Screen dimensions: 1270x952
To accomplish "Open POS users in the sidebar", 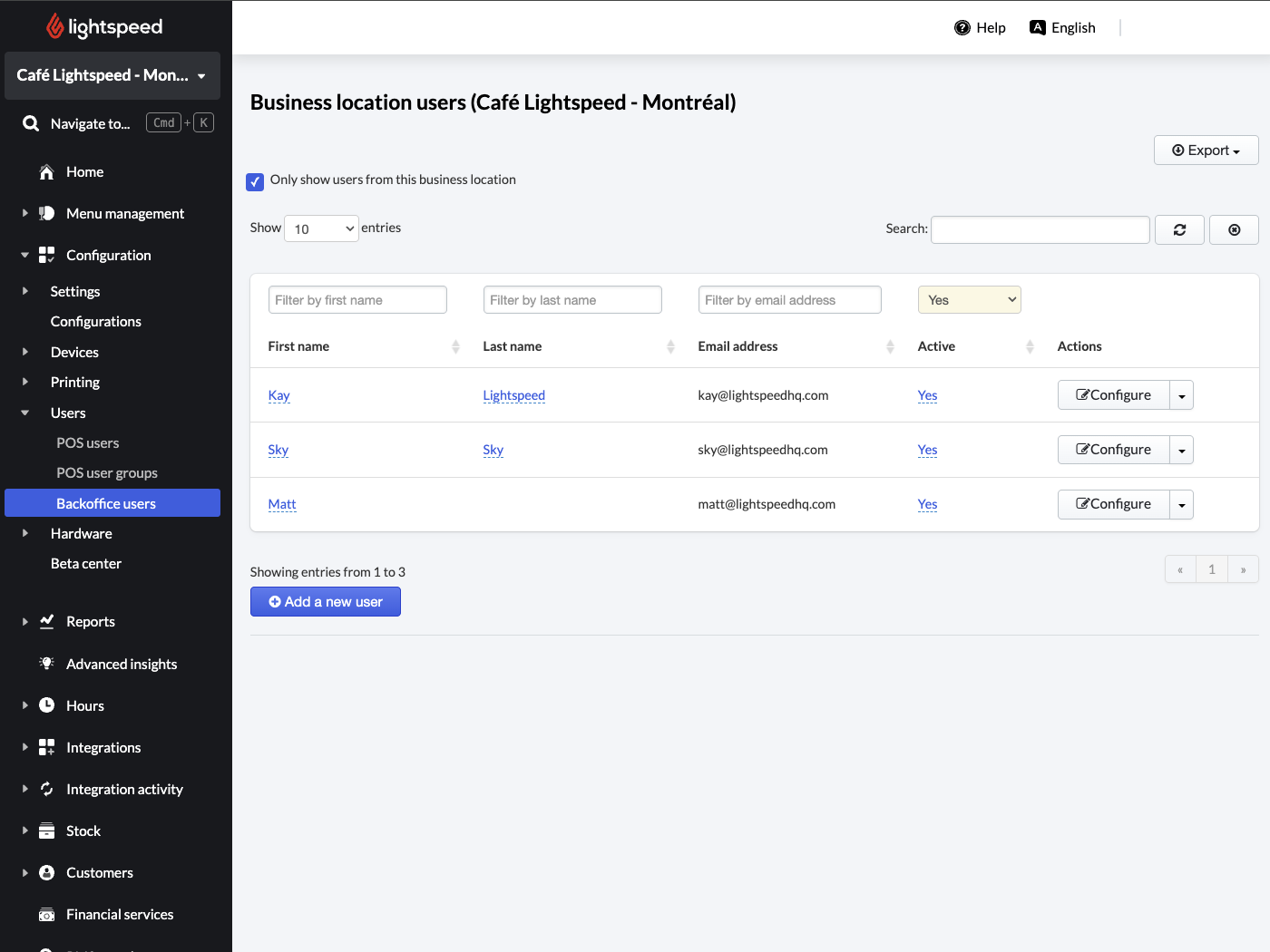I will [x=88, y=443].
